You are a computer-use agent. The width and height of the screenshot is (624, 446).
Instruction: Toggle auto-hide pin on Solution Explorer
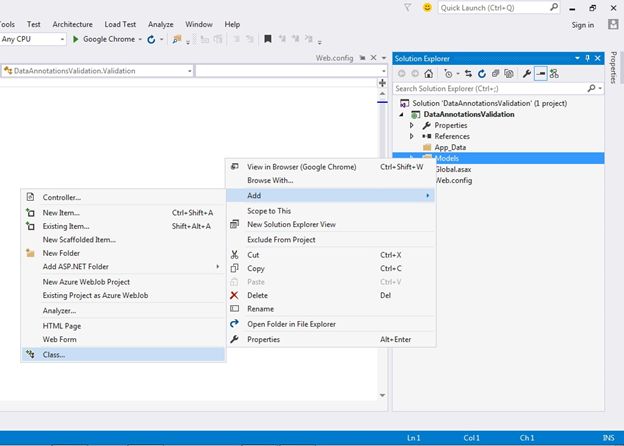[x=587, y=58]
